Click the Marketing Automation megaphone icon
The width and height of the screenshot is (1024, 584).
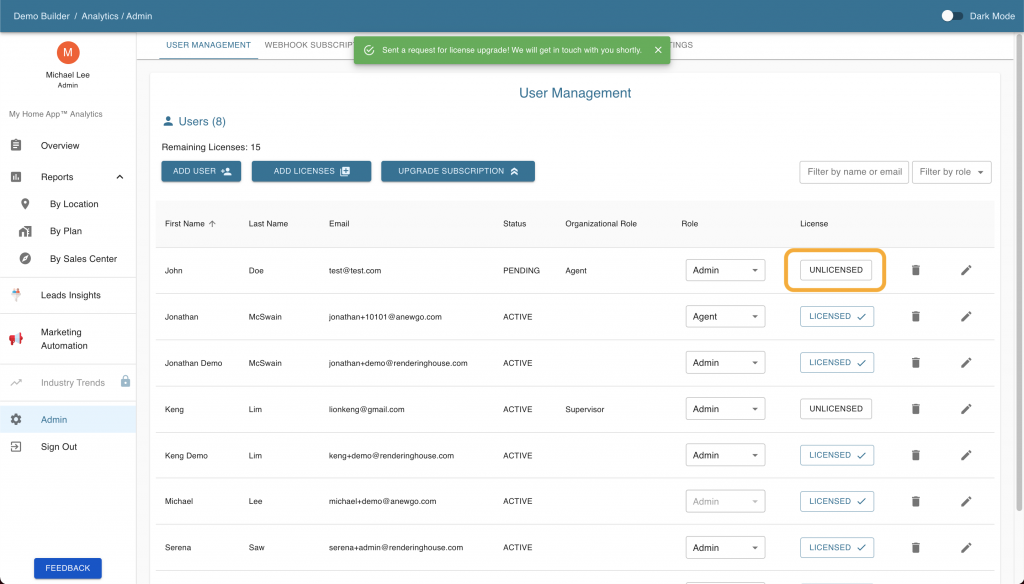pos(16,338)
